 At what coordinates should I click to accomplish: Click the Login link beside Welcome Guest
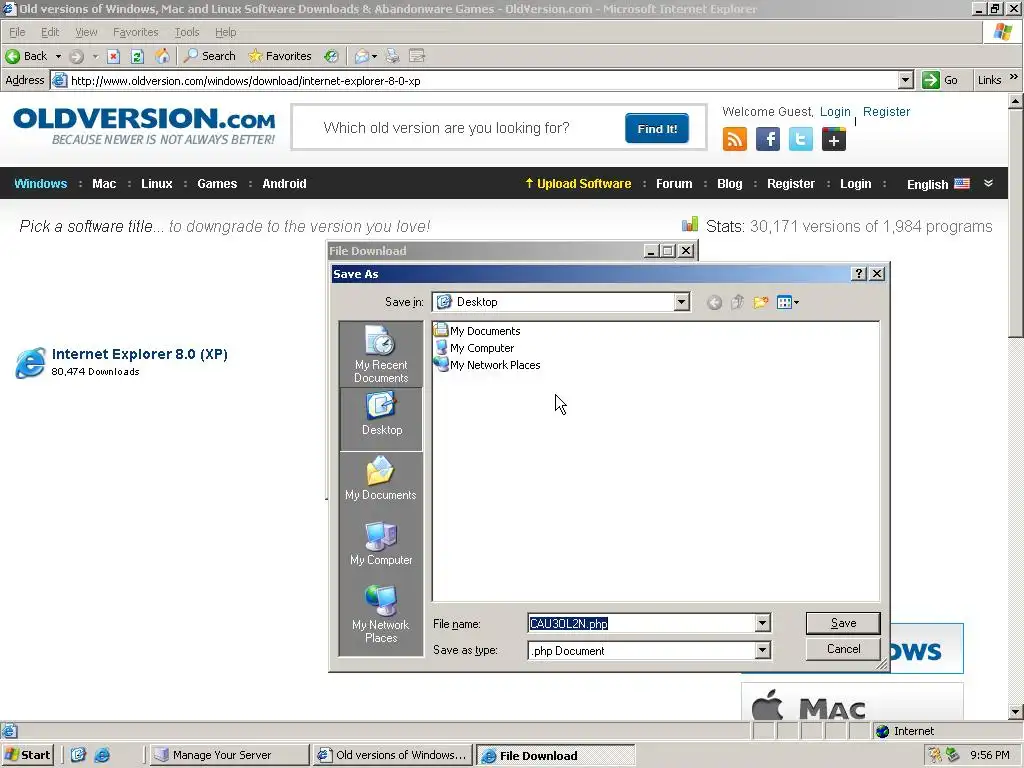coord(835,112)
